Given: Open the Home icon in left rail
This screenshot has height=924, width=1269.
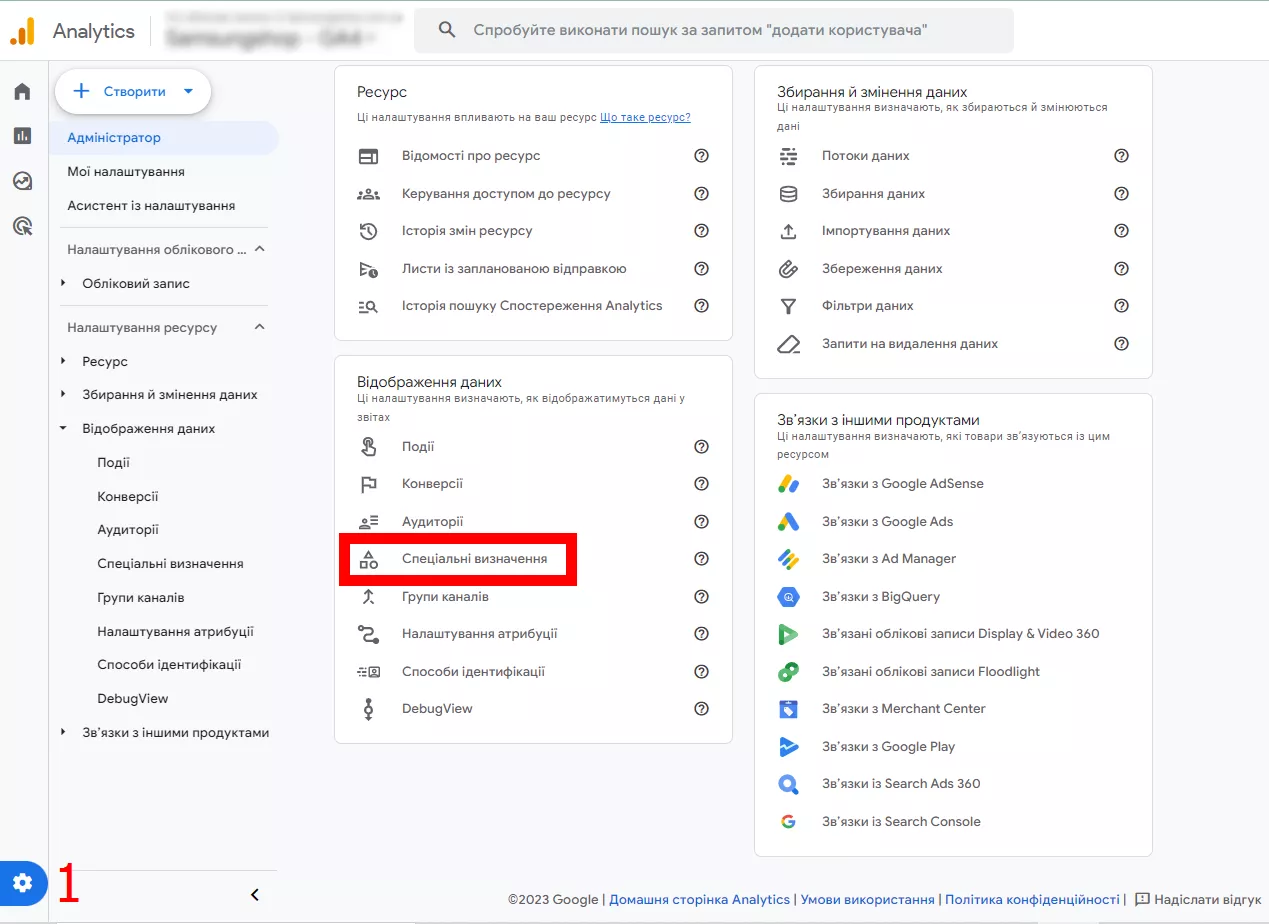Looking at the screenshot, I should click(x=22, y=92).
